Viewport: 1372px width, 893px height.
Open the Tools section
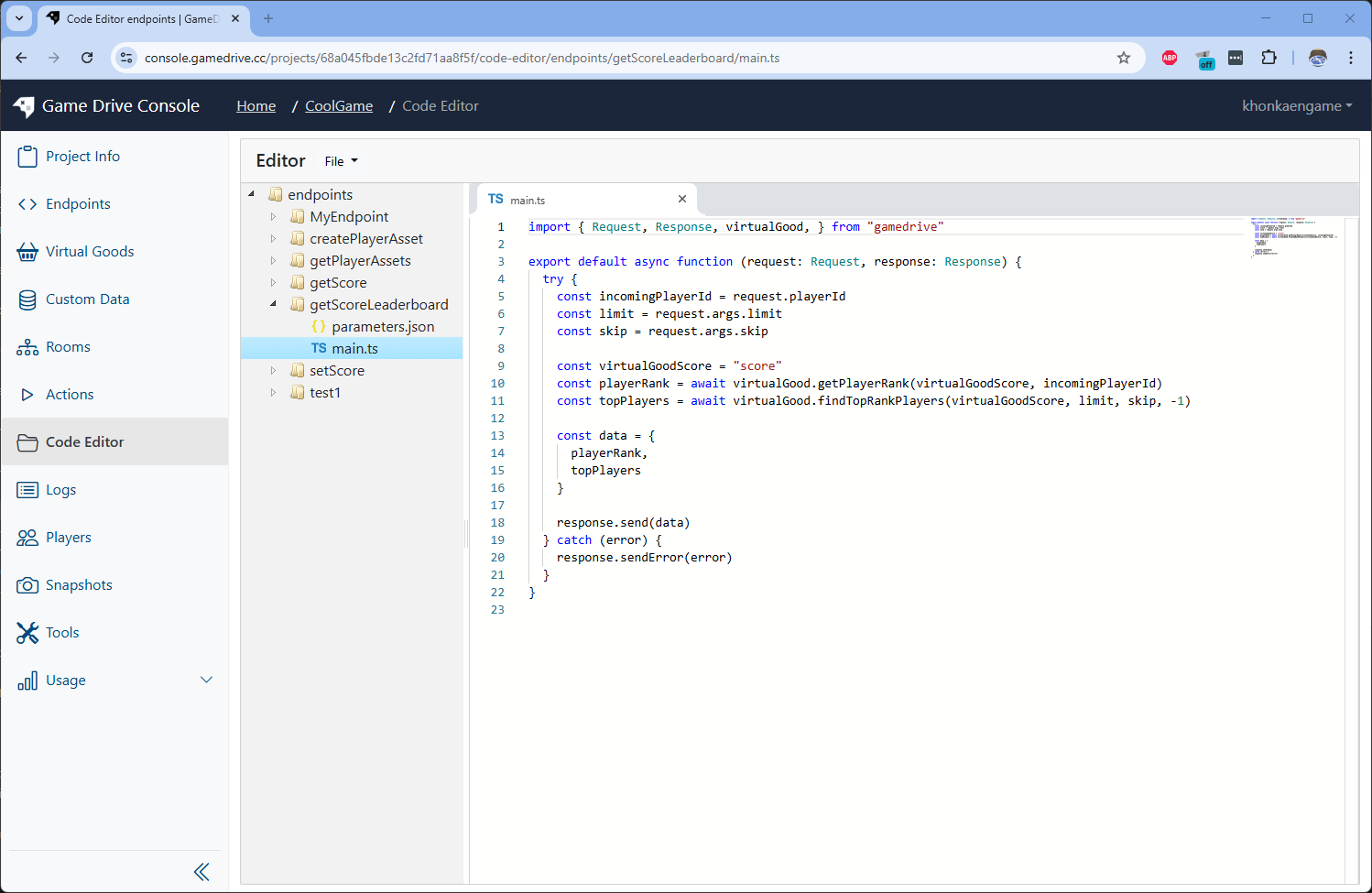(x=61, y=632)
